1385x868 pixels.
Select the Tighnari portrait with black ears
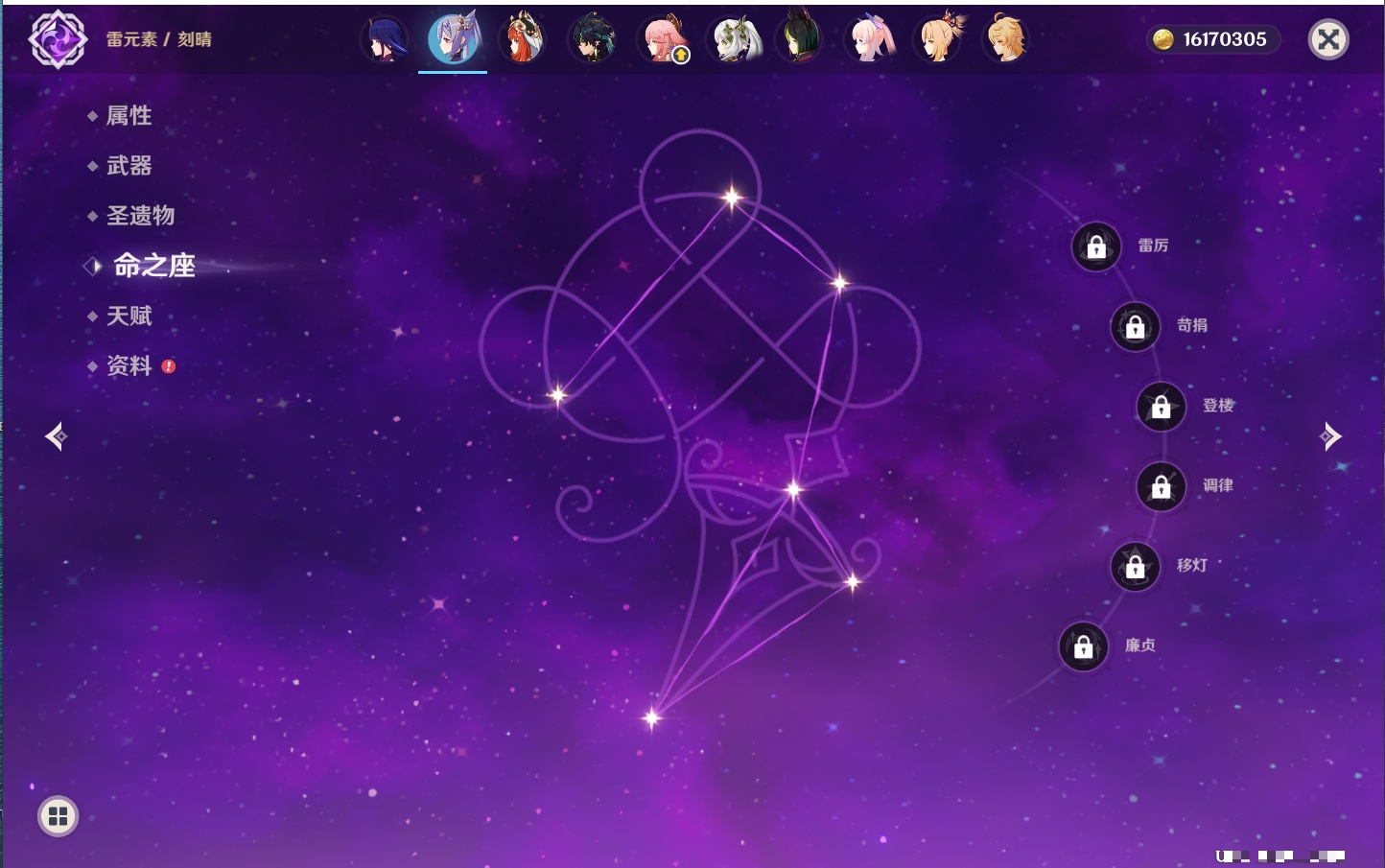click(800, 39)
